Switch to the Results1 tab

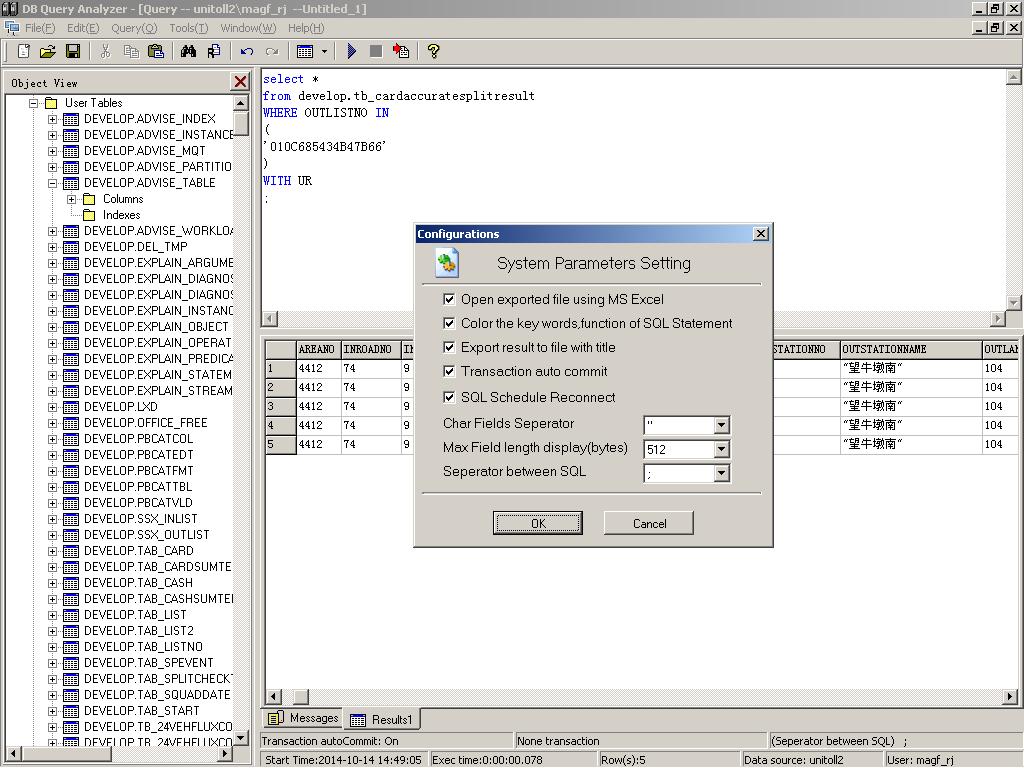(382, 719)
